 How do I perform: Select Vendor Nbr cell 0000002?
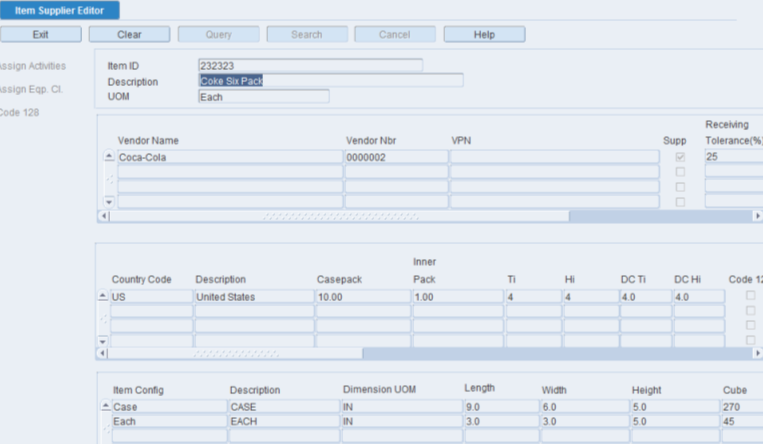click(397, 157)
